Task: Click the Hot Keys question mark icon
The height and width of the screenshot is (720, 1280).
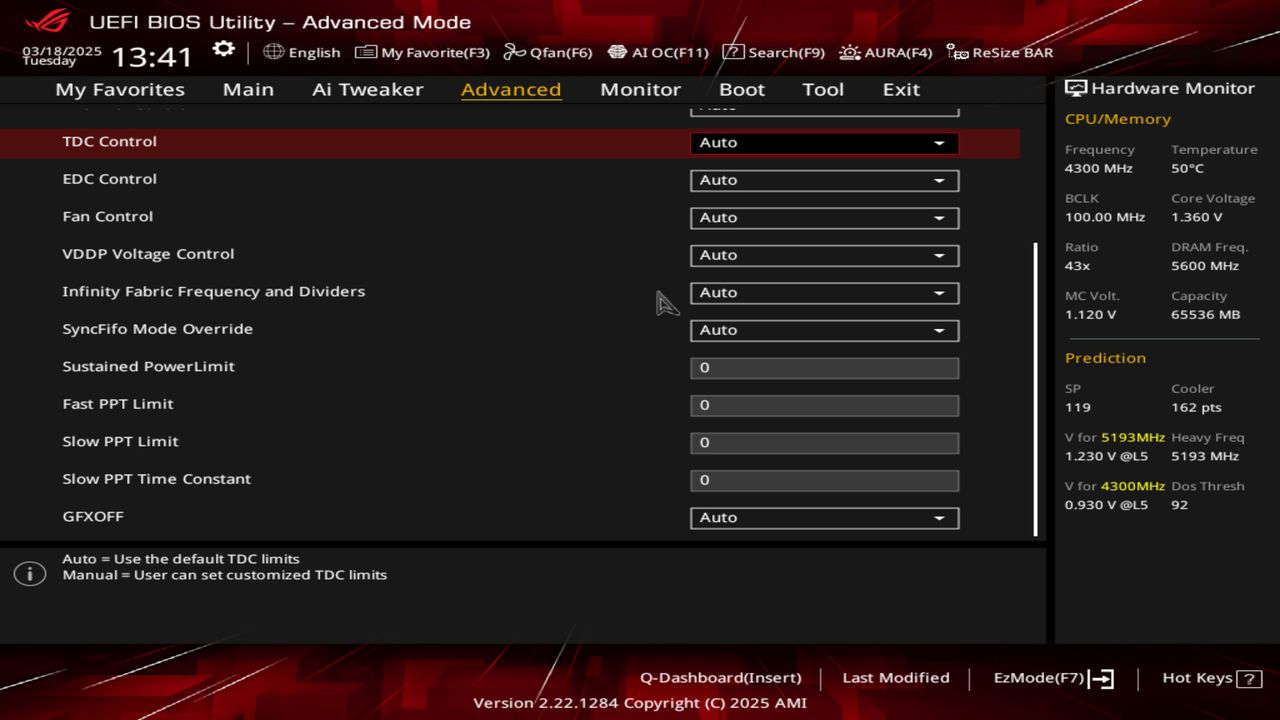Action: coord(1249,679)
